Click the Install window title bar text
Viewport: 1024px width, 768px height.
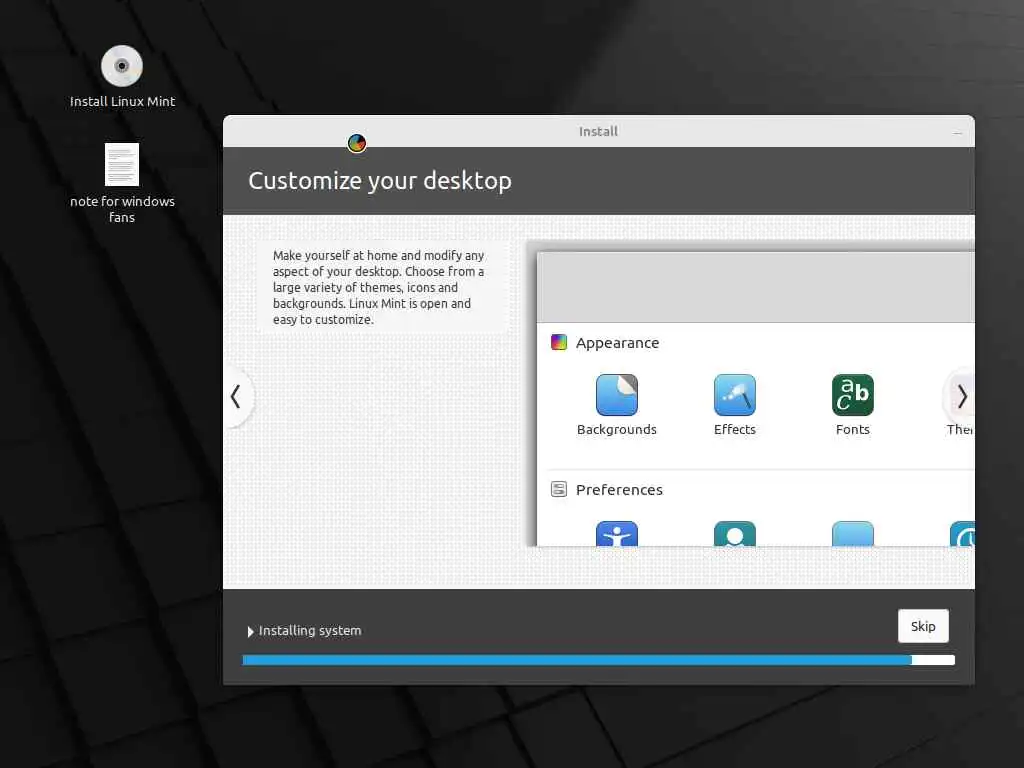point(598,131)
